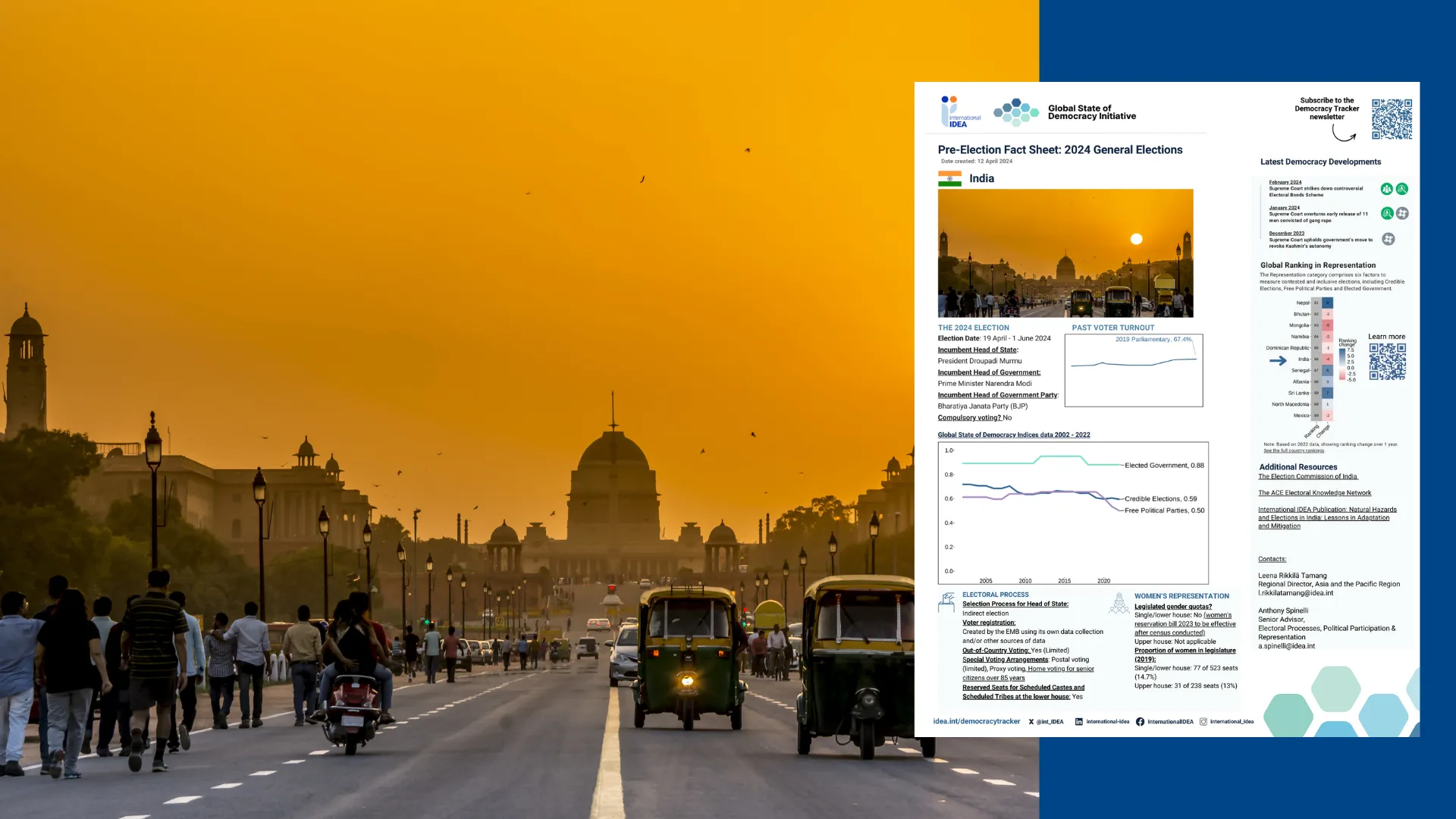The image size is (1456, 819).
Task: Click the Facebook icon in the footer
Action: [1140, 722]
